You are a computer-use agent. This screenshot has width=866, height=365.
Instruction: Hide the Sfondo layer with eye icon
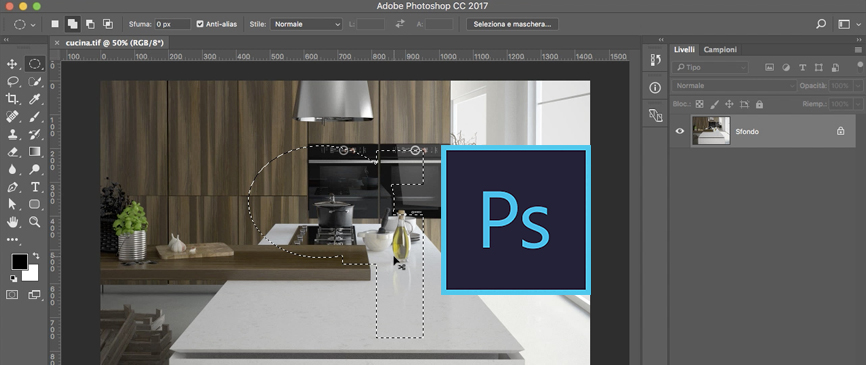680,131
